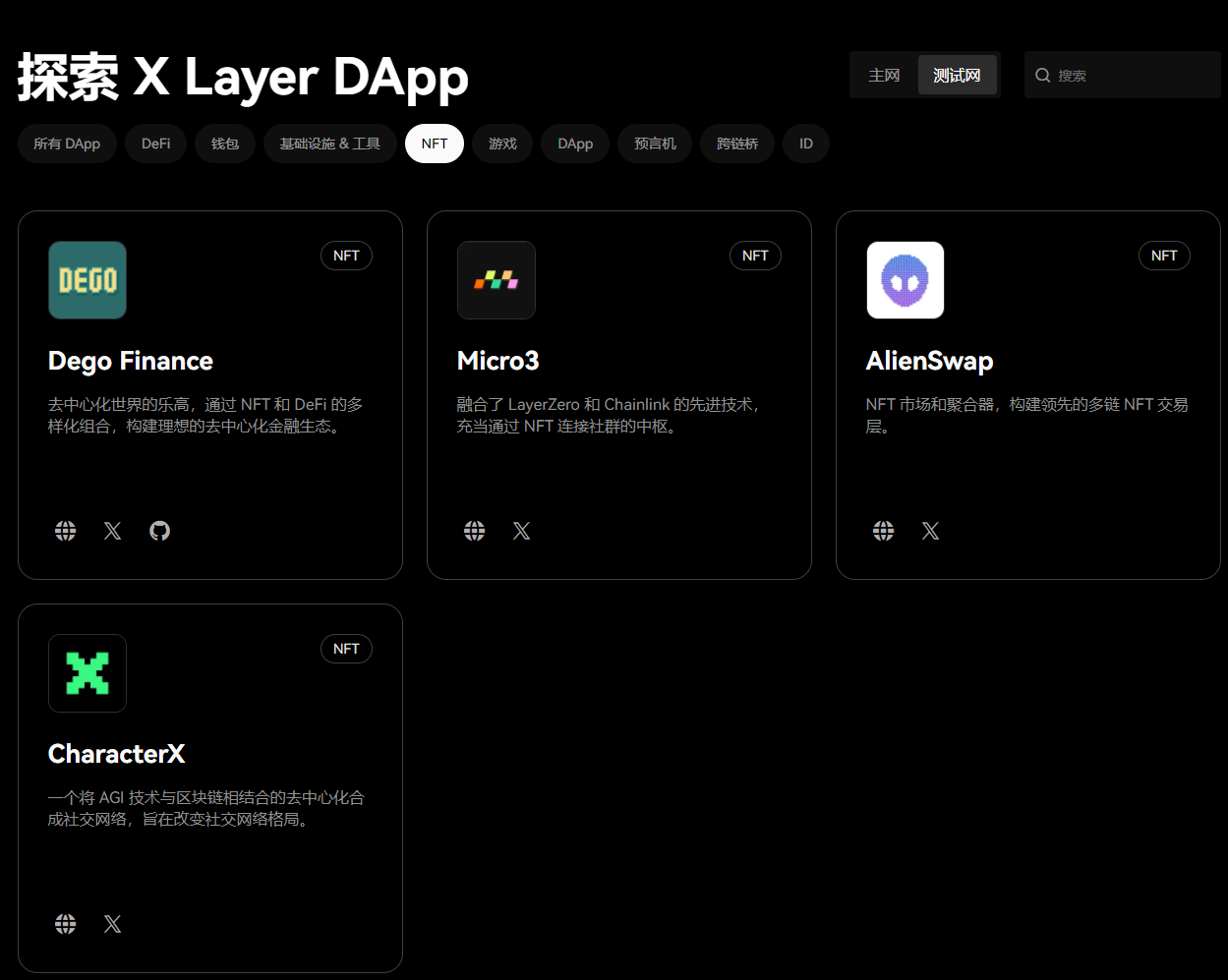Select the 所有 DApp filter tab
The image size is (1228, 980).
point(67,144)
